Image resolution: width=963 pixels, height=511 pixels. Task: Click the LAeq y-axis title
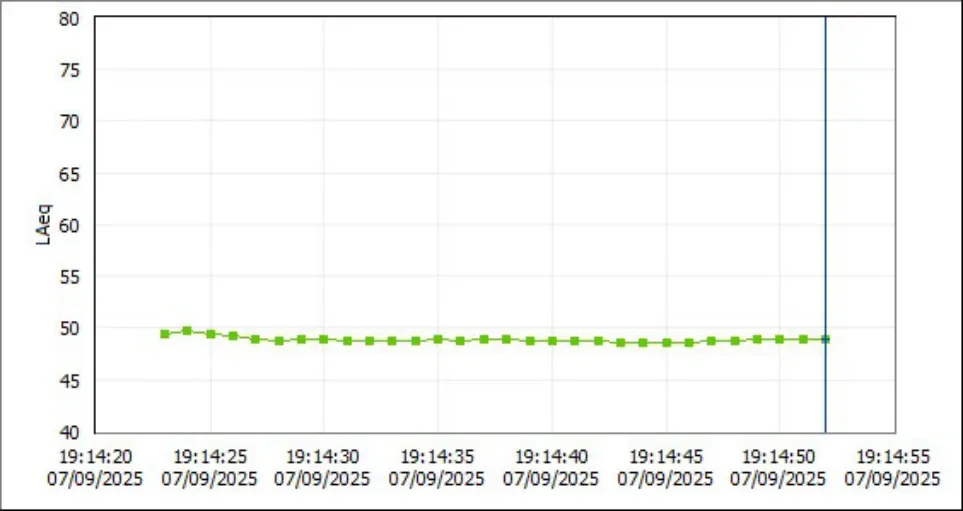(44, 225)
